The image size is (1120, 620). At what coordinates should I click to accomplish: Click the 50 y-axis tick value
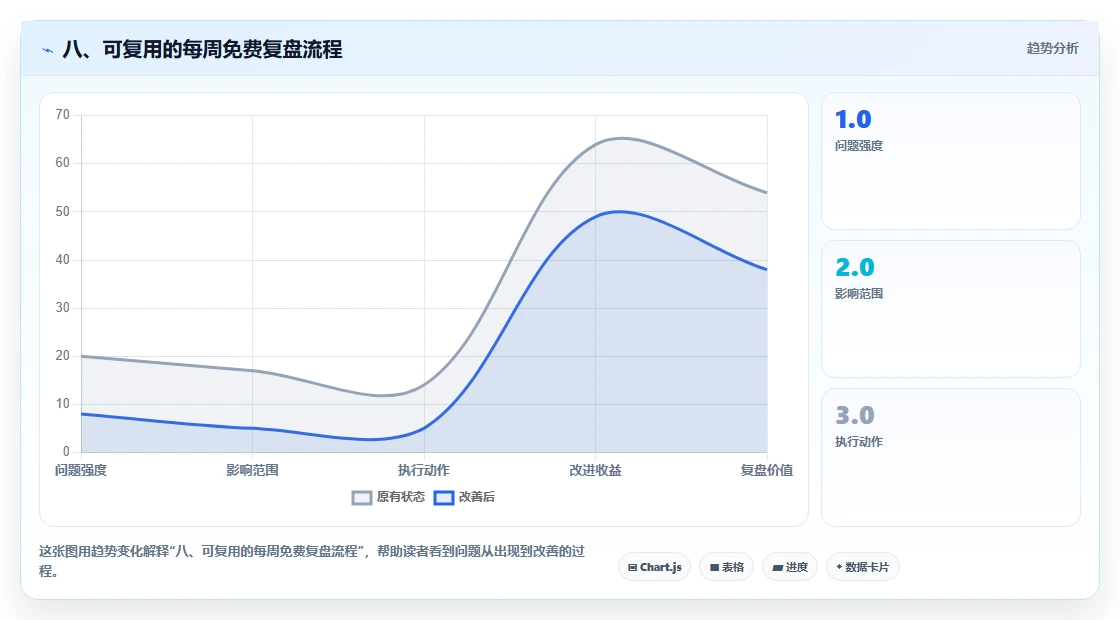63,211
